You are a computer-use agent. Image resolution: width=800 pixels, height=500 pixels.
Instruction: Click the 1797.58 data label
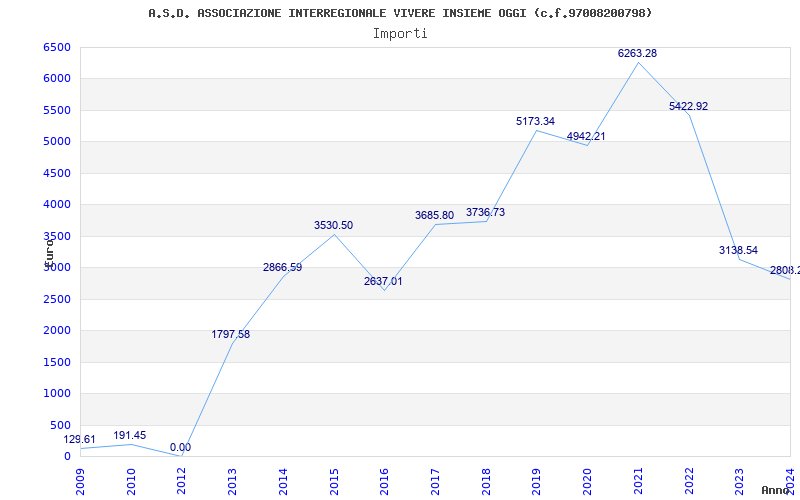point(231,334)
